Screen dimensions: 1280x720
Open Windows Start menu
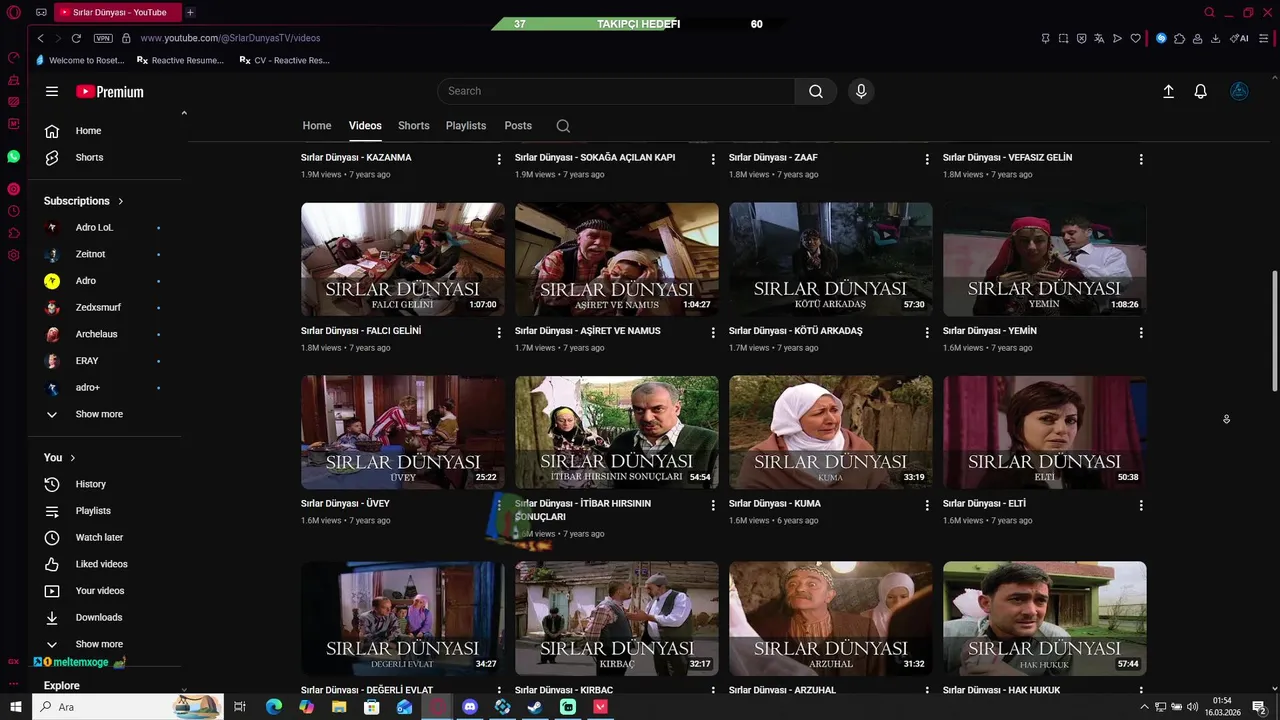click(15, 707)
